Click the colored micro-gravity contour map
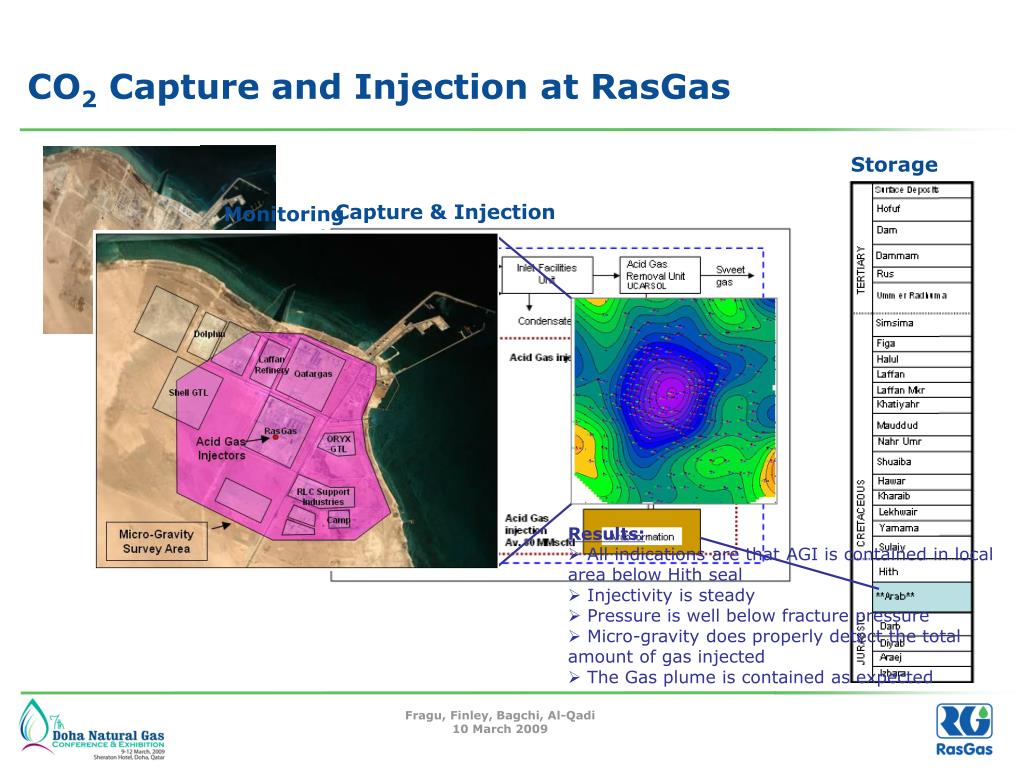This screenshot has width=1024, height=768. tap(675, 400)
